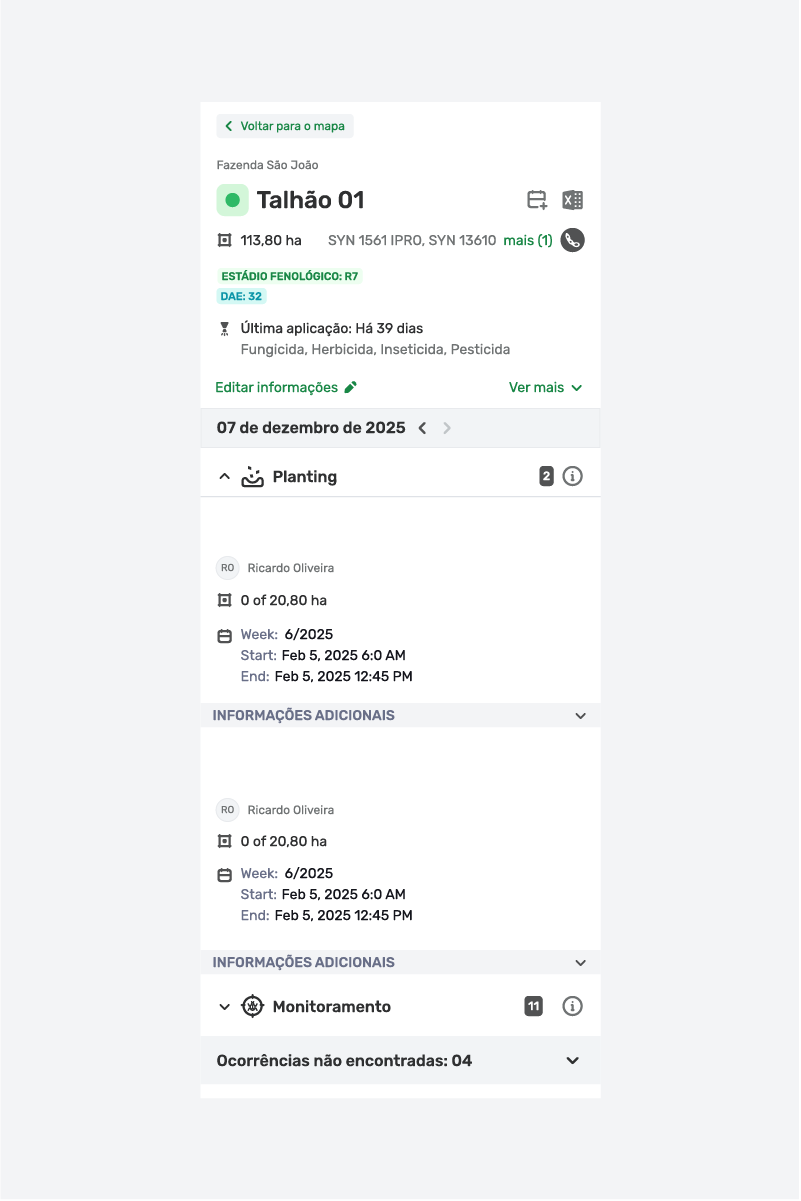801x1201 pixels.
Task: Open Editar informações link
Action: [x=277, y=387]
